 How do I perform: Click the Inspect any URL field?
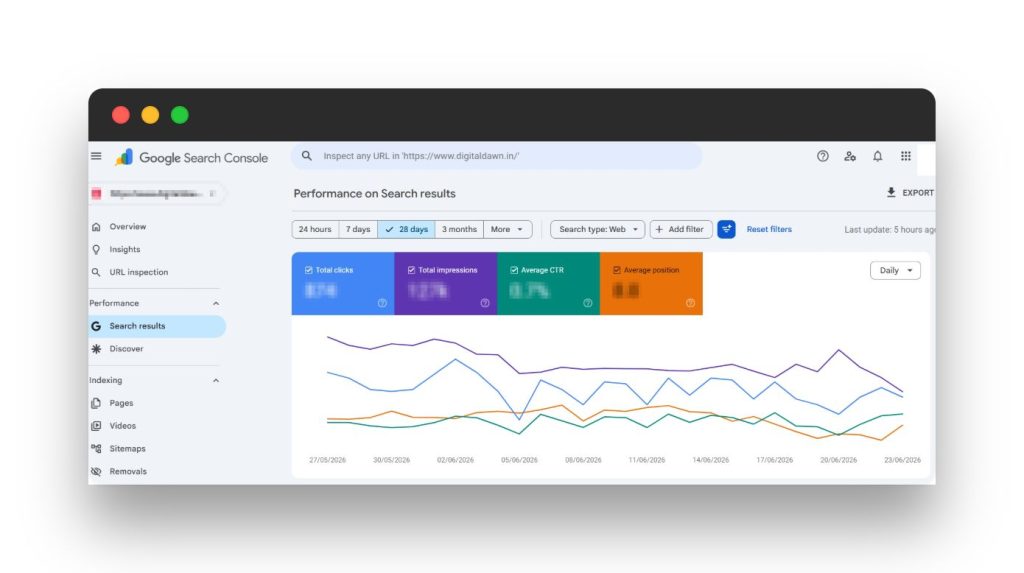[496, 156]
